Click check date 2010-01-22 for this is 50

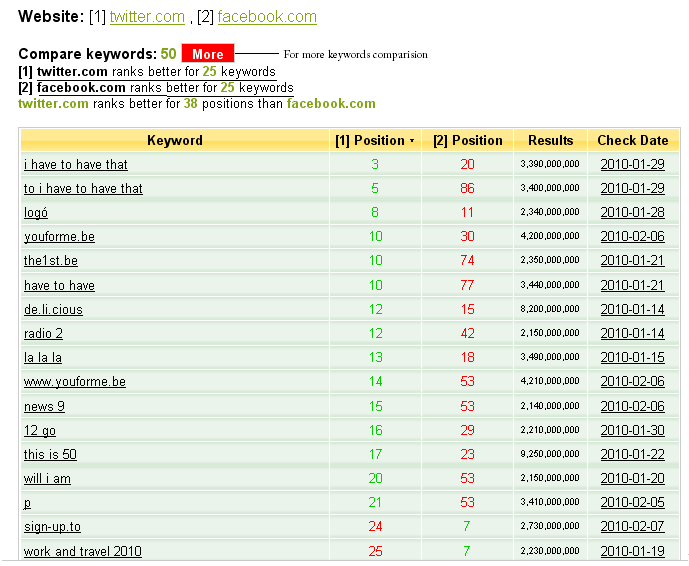point(633,454)
